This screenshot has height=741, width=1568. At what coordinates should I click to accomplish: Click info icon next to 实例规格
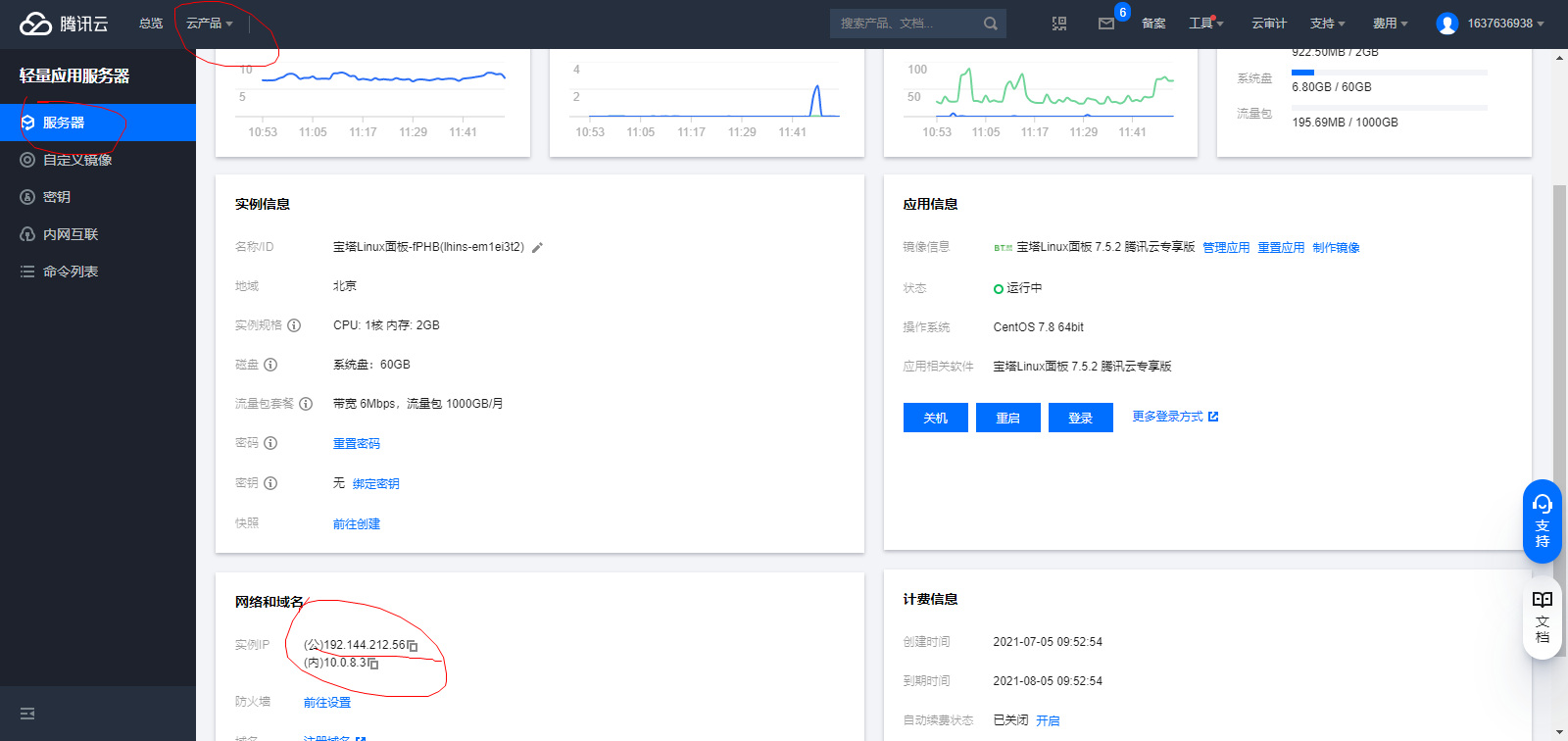[294, 325]
